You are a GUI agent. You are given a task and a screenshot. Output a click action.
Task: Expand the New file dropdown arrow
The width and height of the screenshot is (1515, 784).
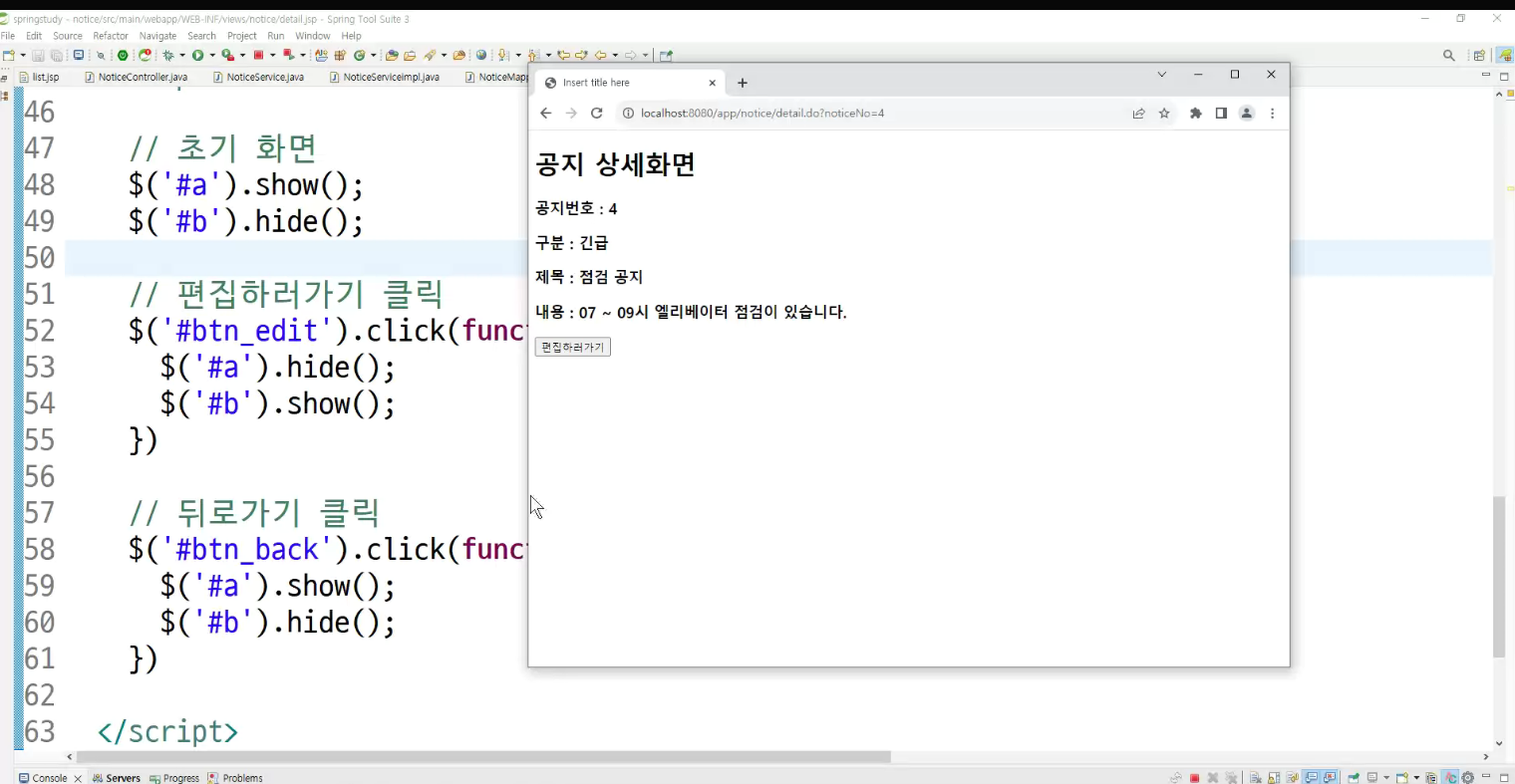click(x=23, y=56)
